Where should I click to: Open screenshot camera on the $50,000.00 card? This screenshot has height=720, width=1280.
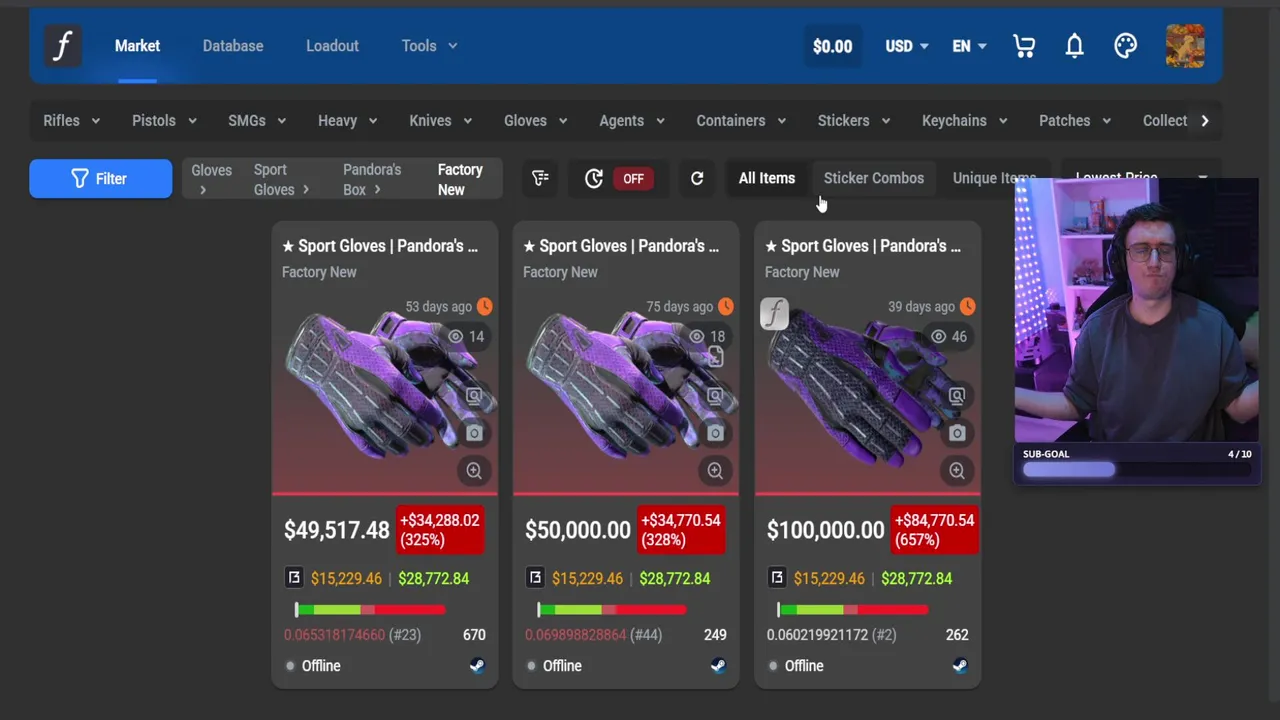(x=715, y=433)
